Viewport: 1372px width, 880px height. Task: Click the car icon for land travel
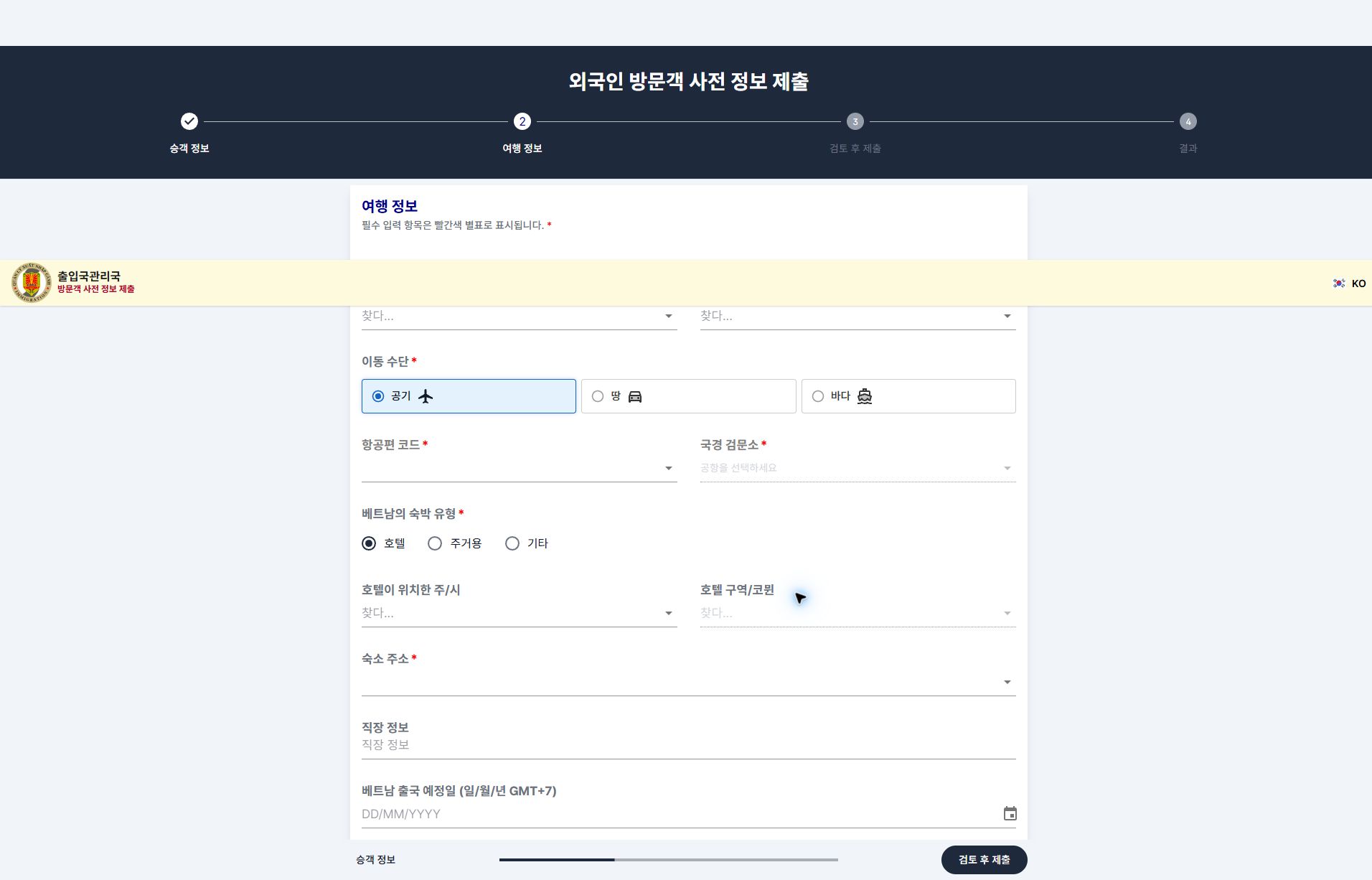(x=635, y=396)
